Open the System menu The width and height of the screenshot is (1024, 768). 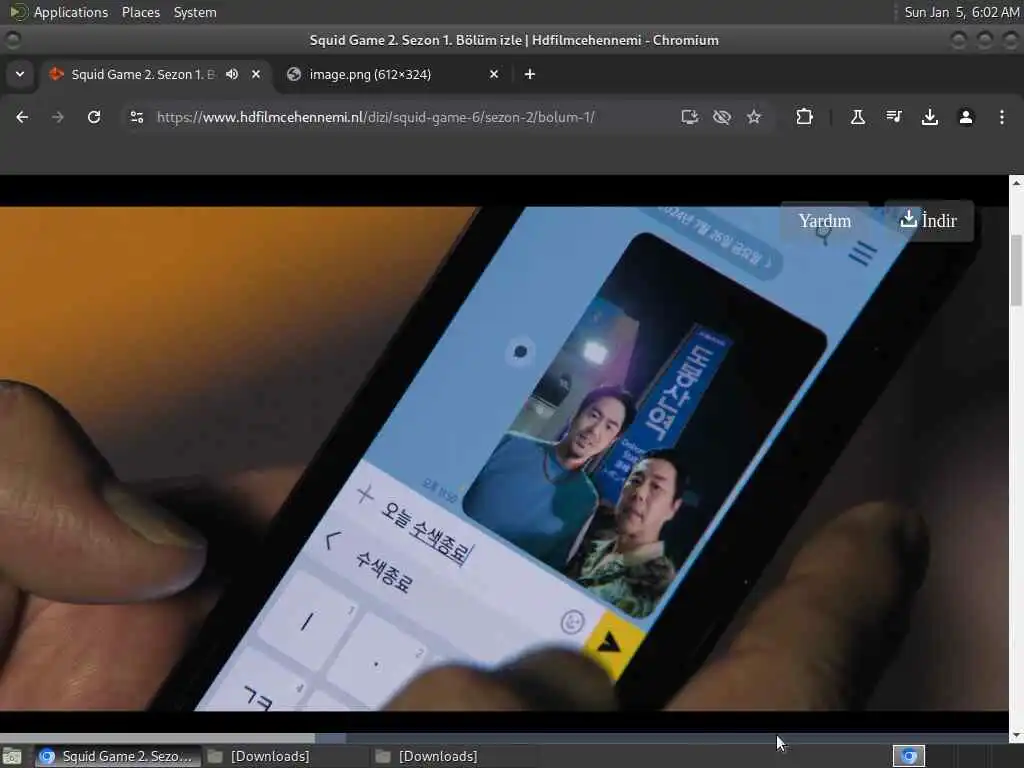point(195,12)
